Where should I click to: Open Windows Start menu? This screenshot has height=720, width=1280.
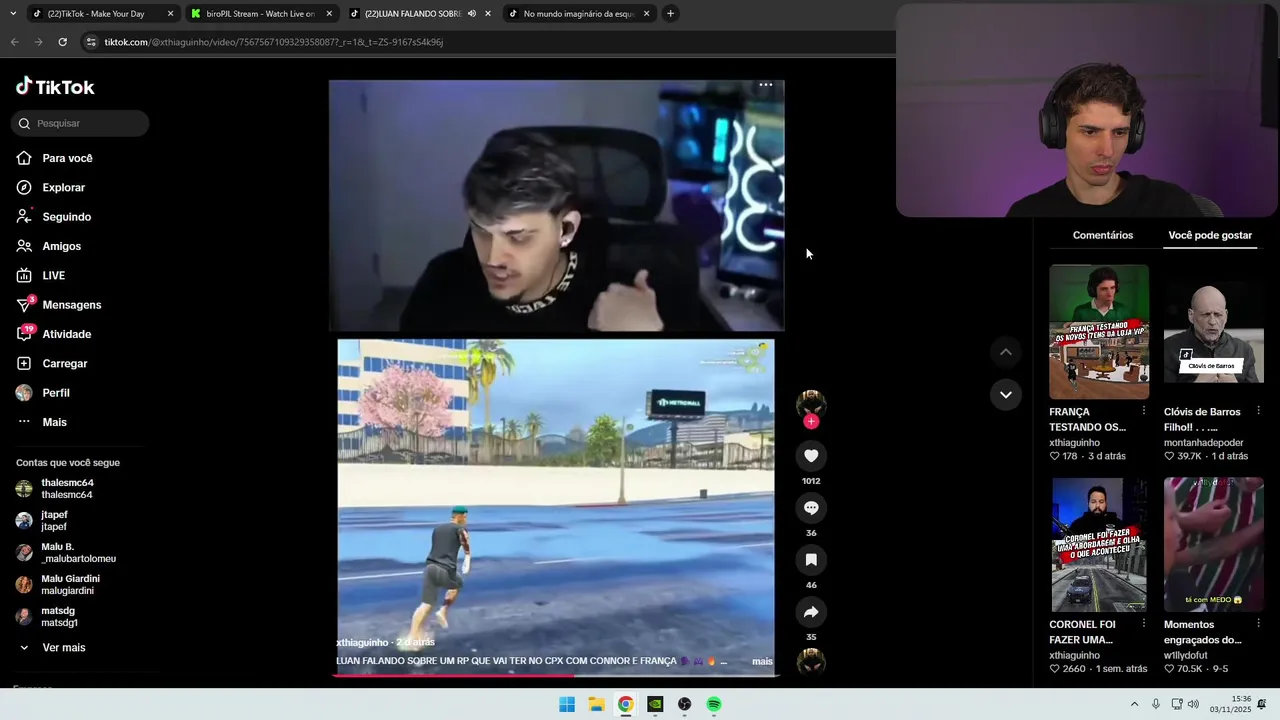(567, 704)
